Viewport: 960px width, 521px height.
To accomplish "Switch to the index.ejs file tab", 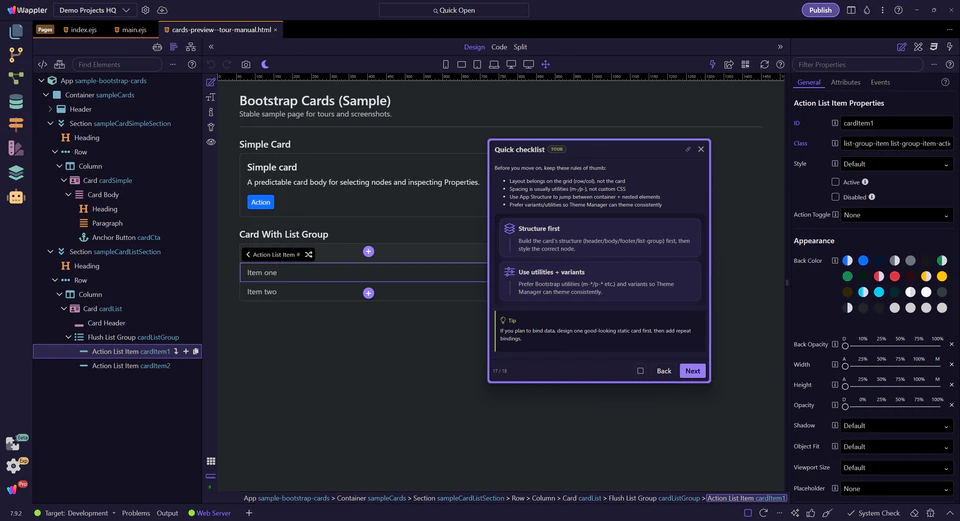I will [80, 29].
